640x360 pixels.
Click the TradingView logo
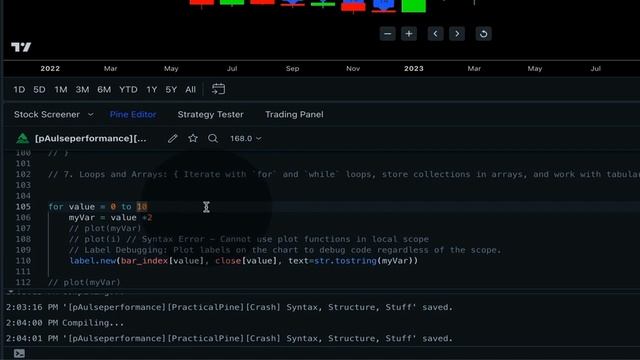(x=21, y=47)
